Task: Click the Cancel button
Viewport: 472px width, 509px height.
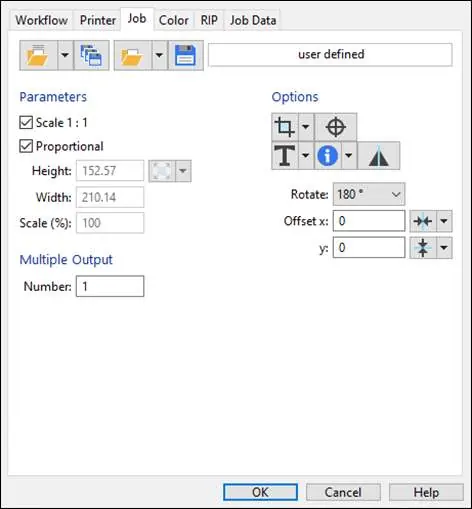Action: coord(343,492)
